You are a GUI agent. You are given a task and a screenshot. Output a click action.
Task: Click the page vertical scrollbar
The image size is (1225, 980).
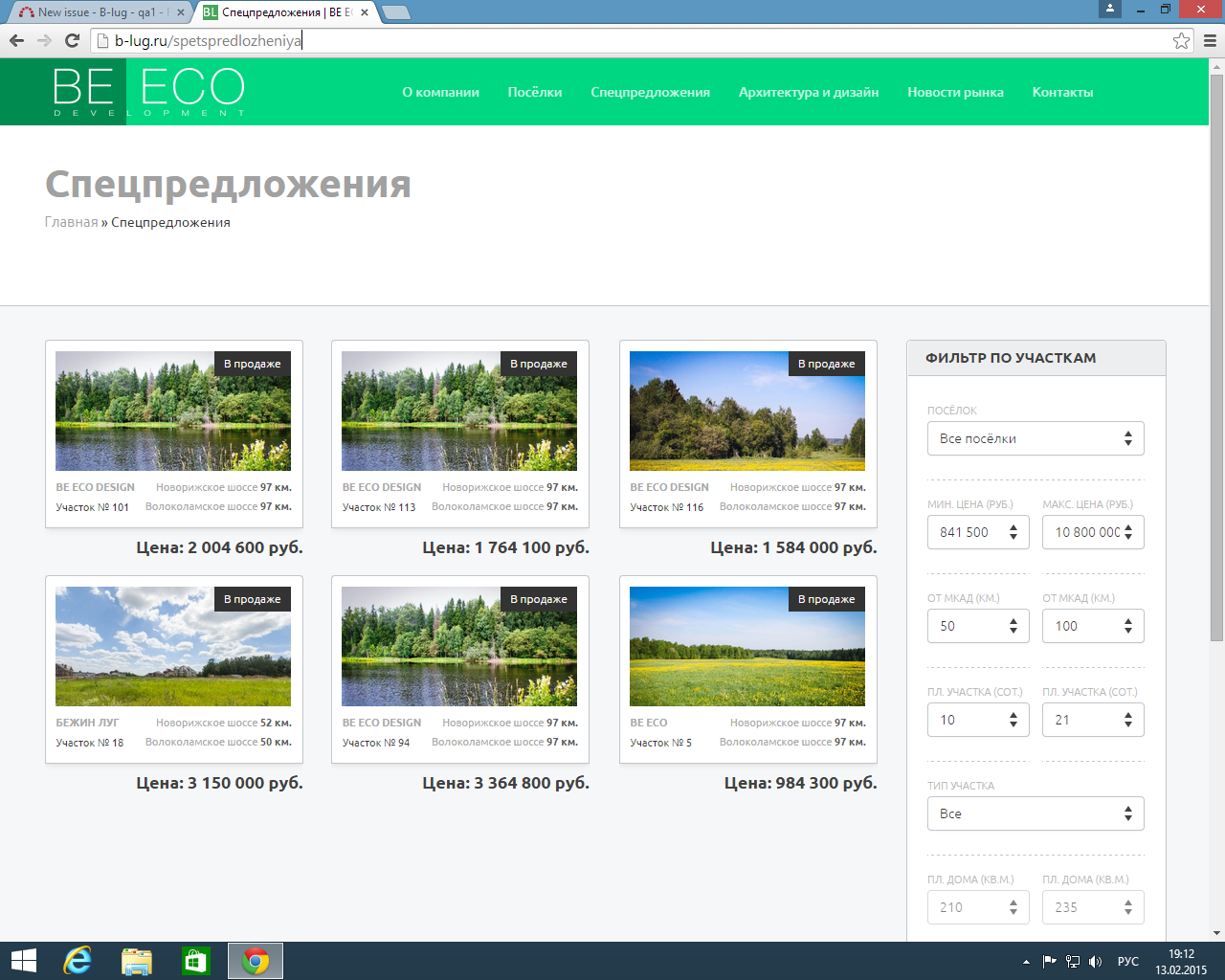(x=1216, y=354)
